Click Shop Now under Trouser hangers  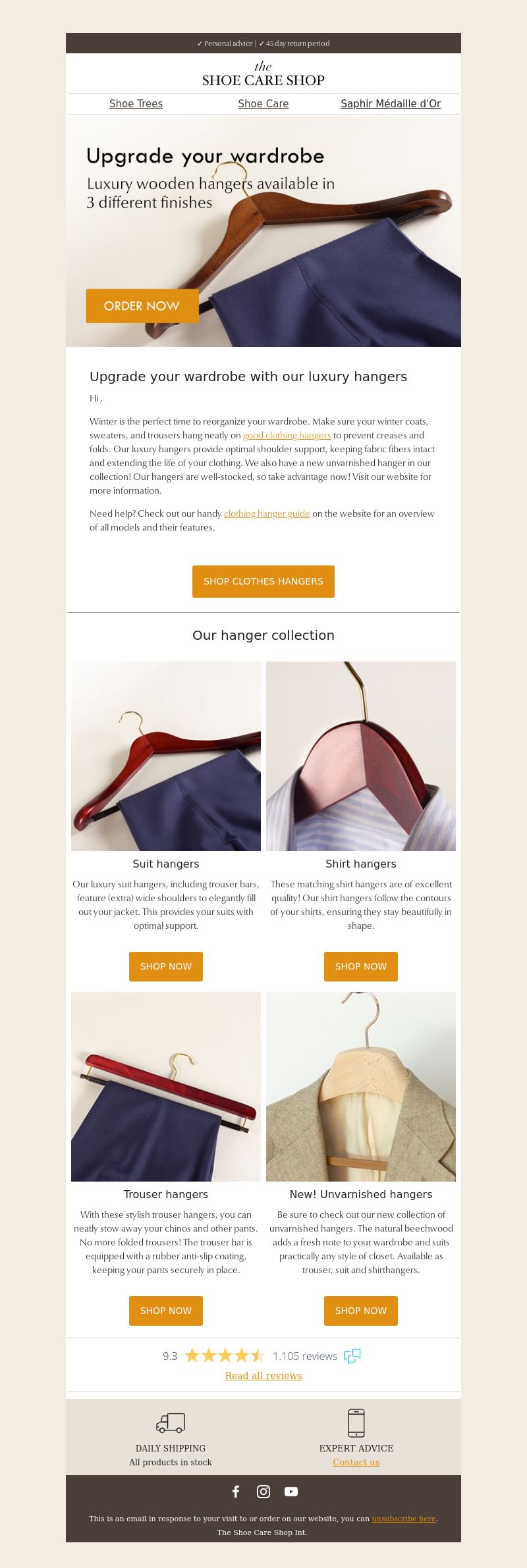pyautogui.click(x=166, y=1311)
